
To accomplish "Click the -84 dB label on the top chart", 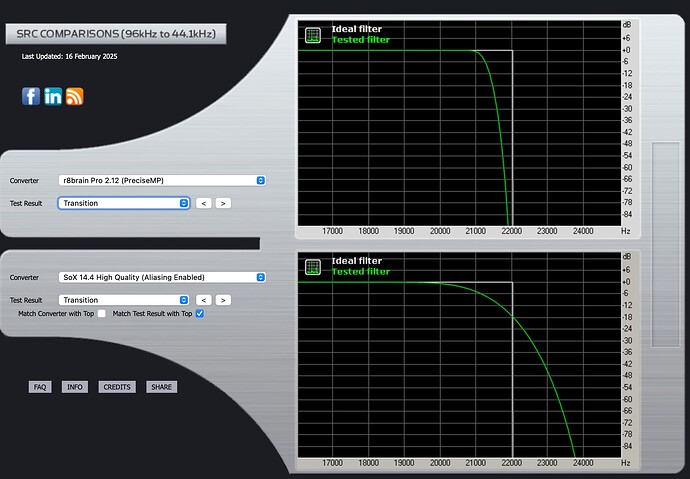I will coord(627,214).
